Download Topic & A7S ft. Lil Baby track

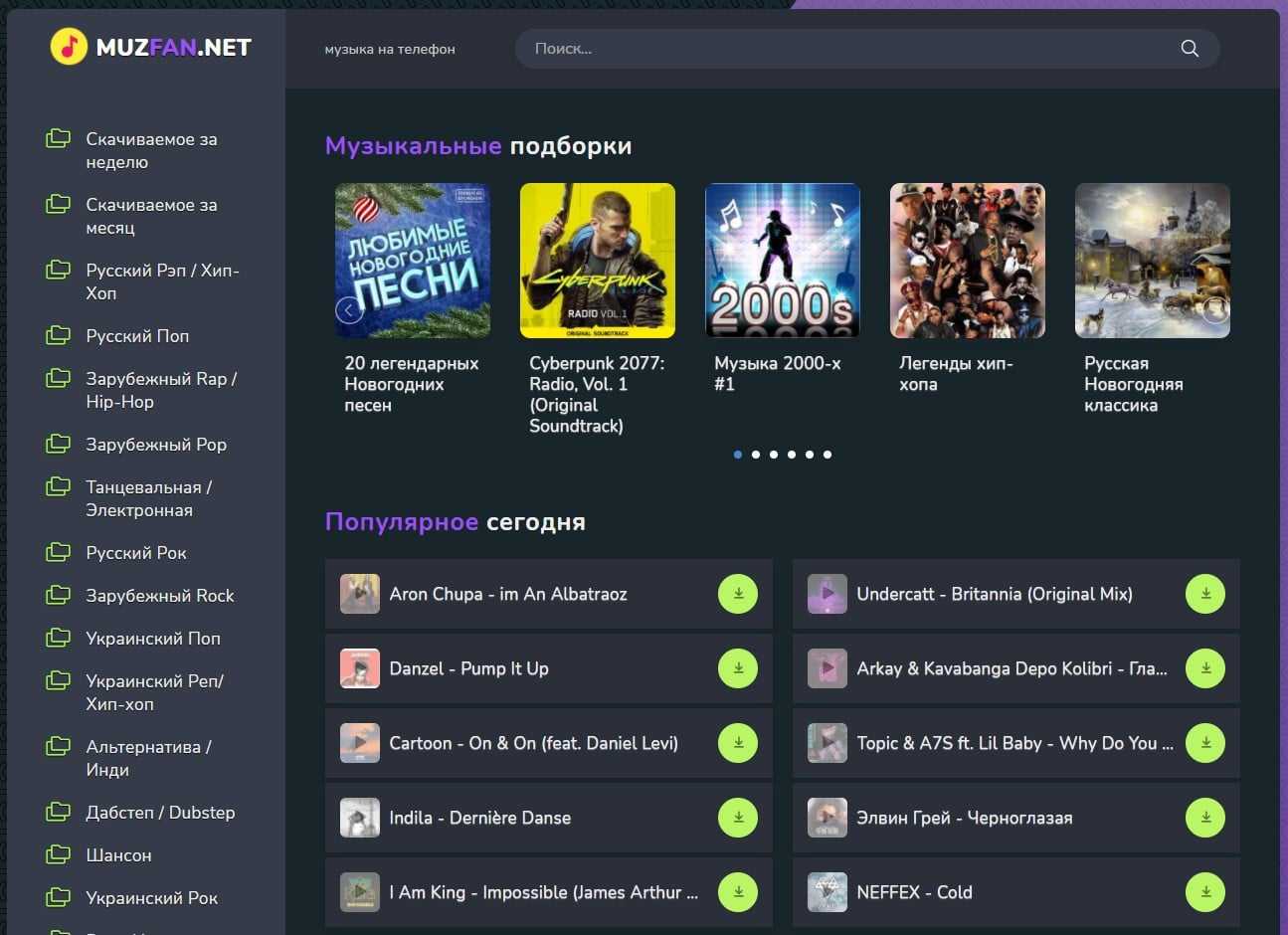[1205, 743]
